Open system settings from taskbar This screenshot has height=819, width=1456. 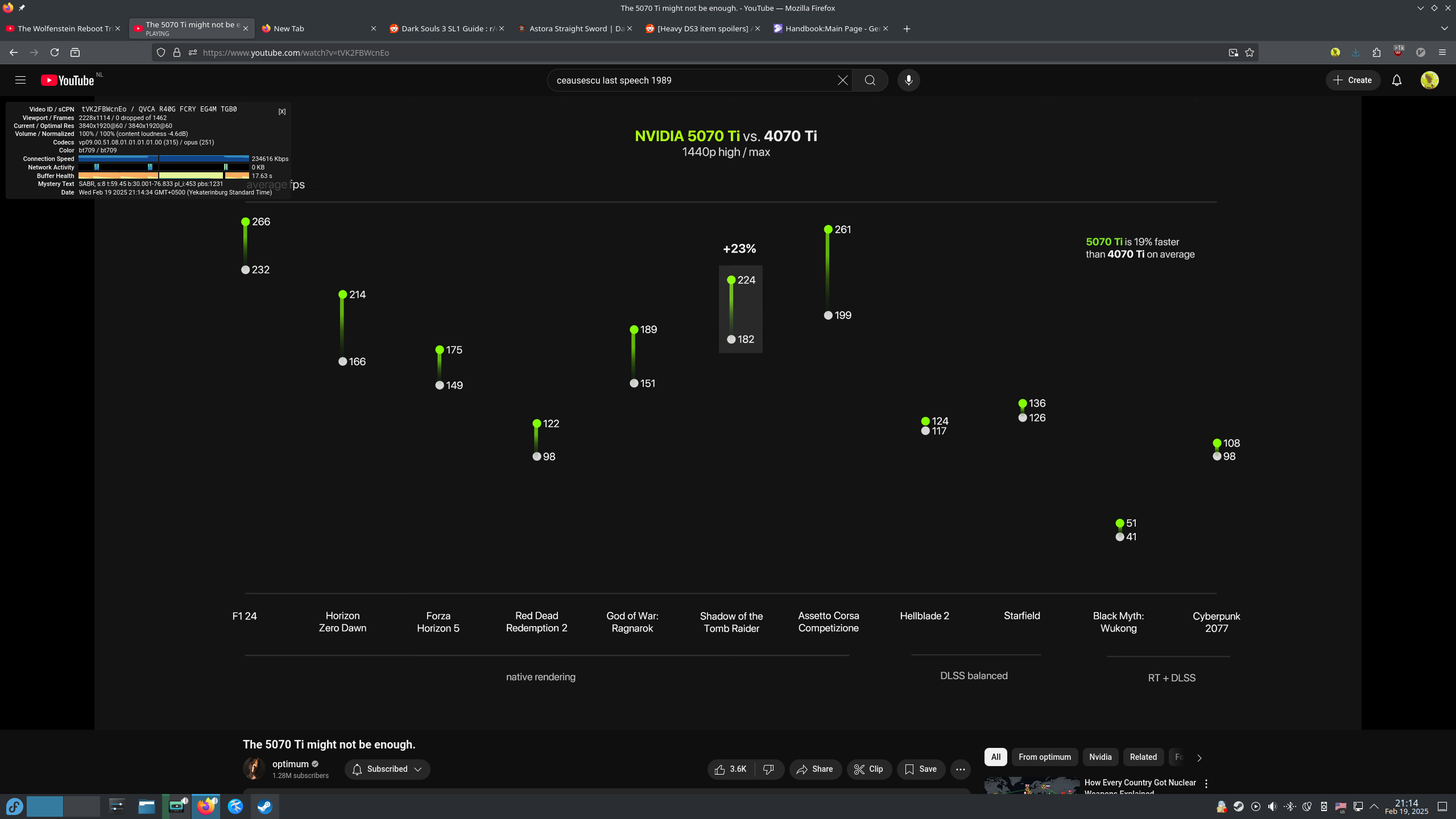coord(117,806)
